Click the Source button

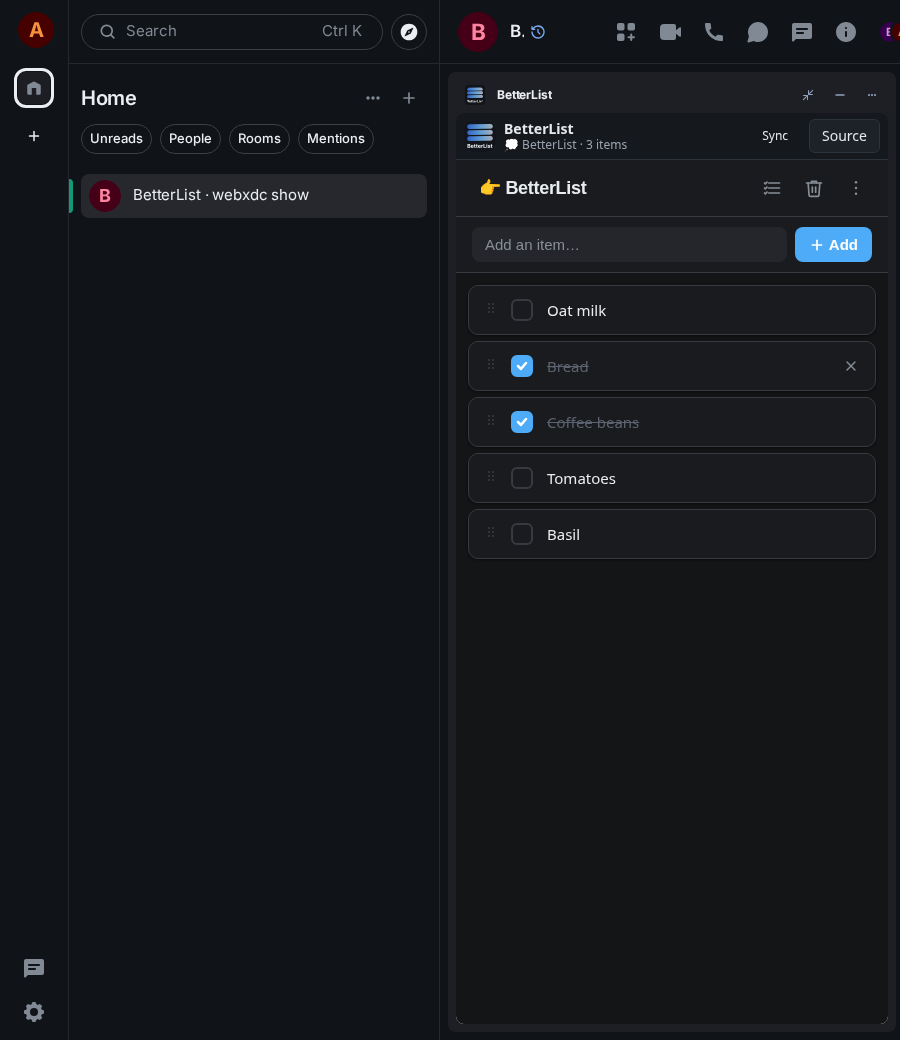click(844, 136)
